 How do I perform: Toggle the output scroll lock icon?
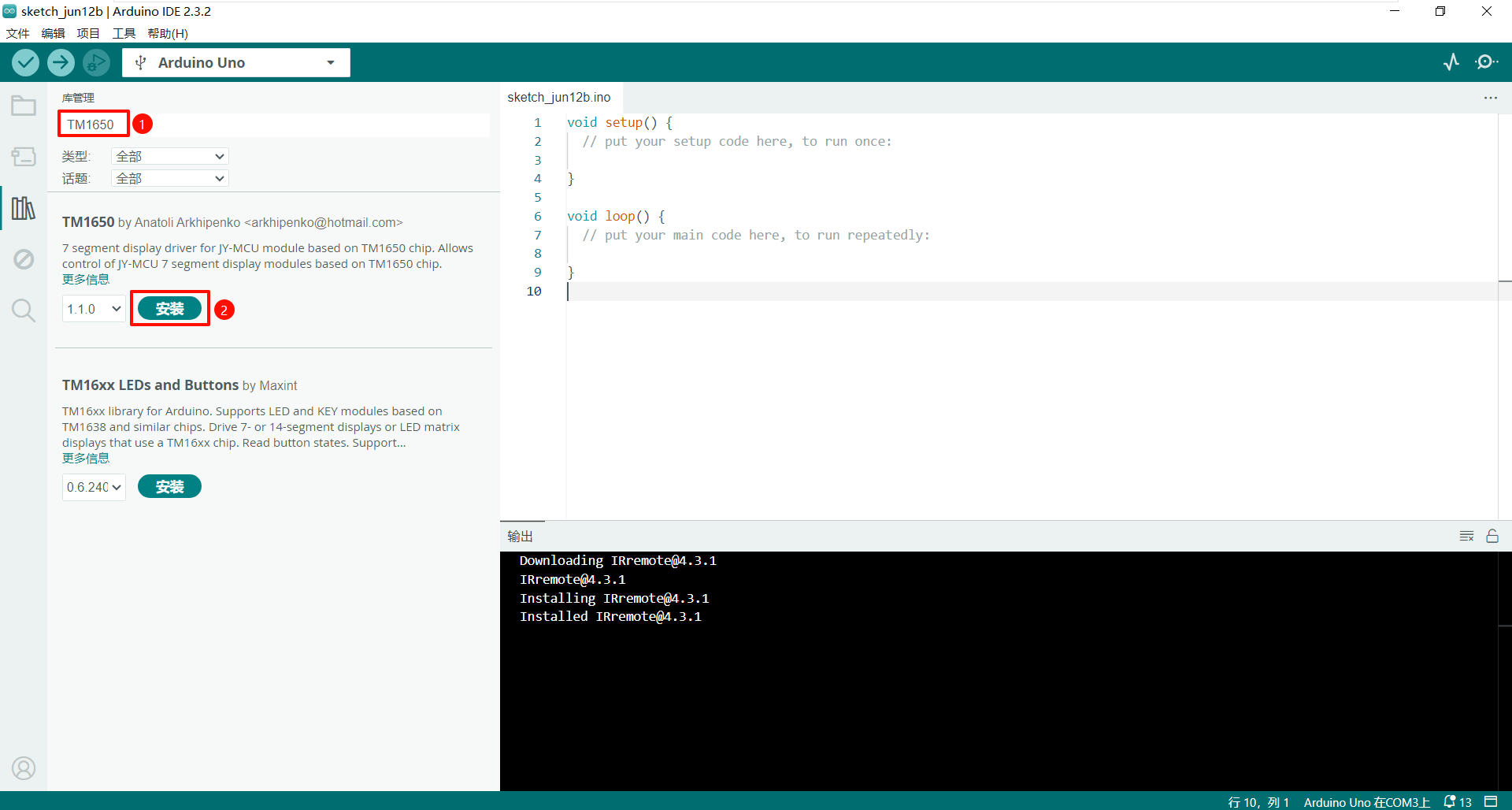[x=1492, y=536]
